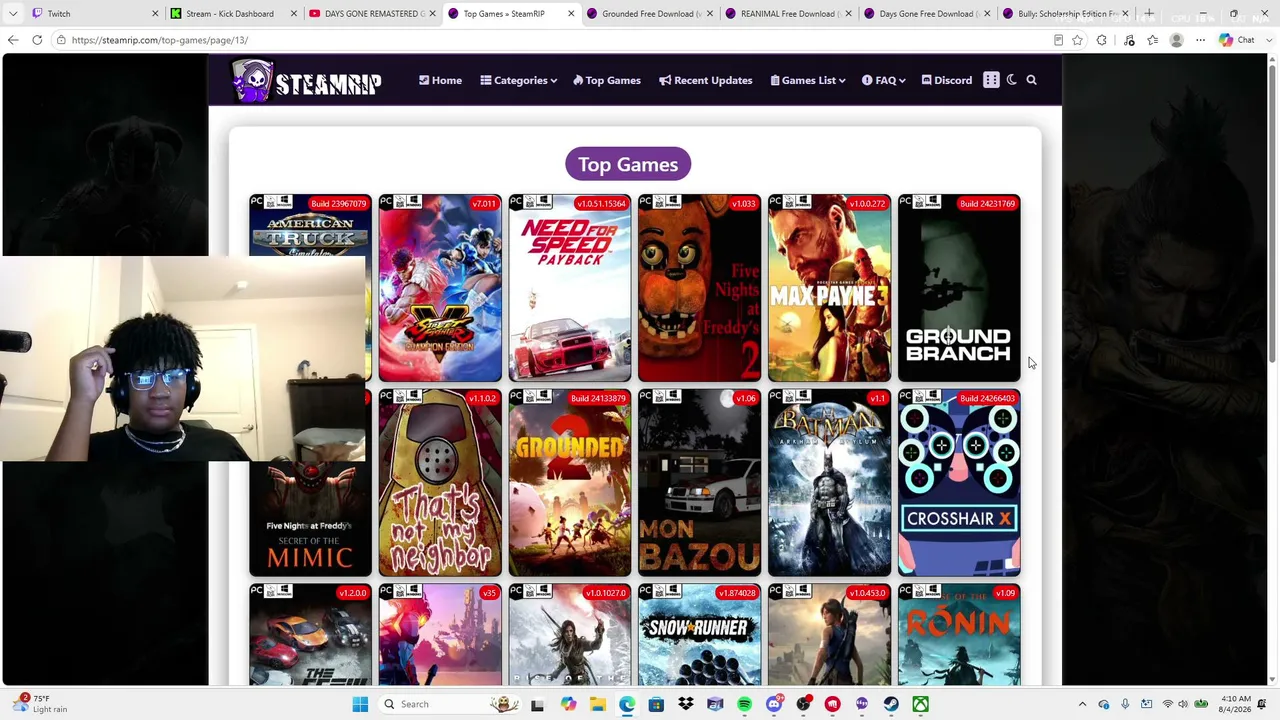
Task: Open Edge settings and more menu
Action: click(1200, 40)
